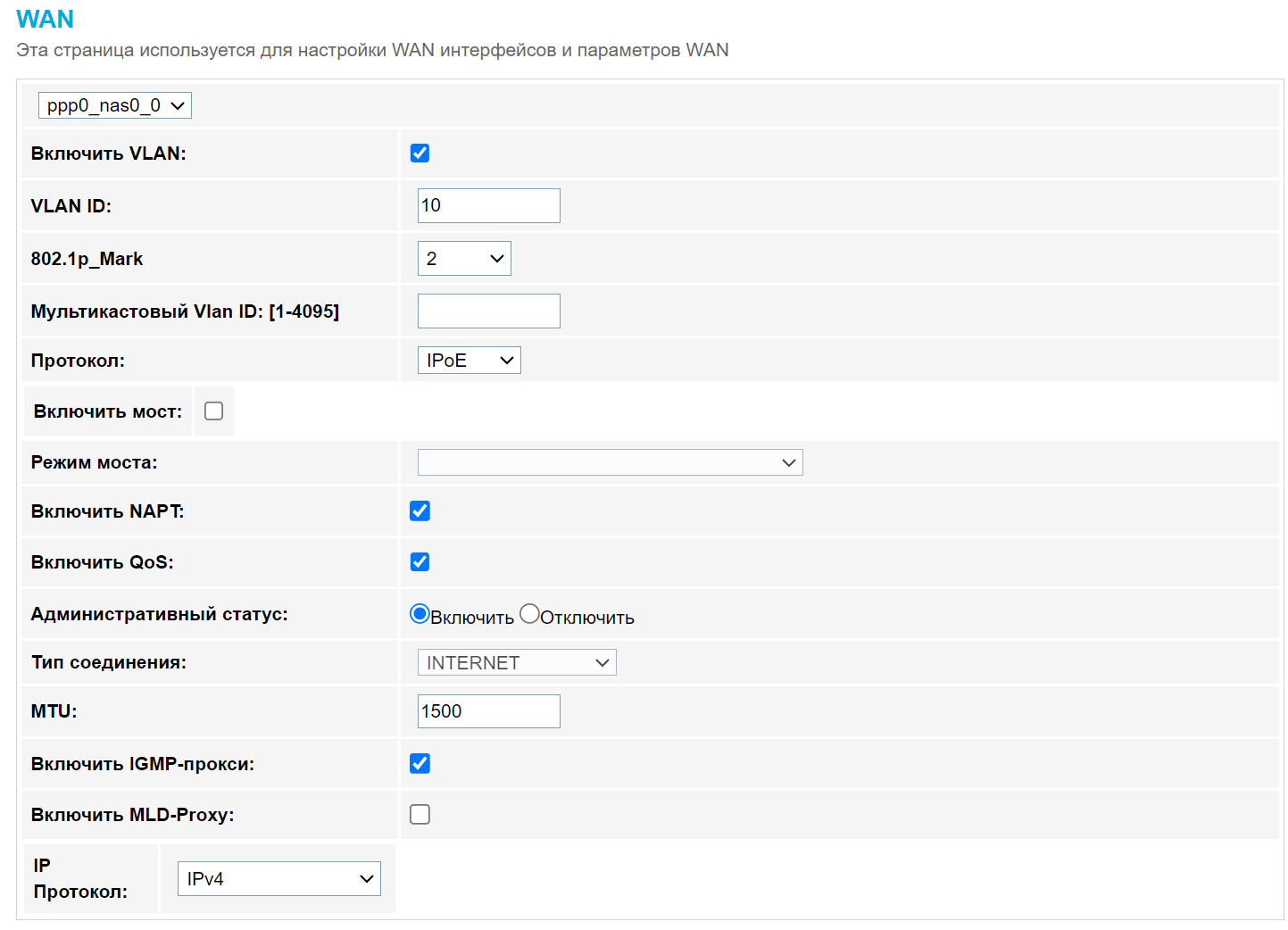This screenshot has width=1288, height=930.
Task: Uncheck the Включить IGMP-прокси checkbox
Action: click(x=420, y=764)
